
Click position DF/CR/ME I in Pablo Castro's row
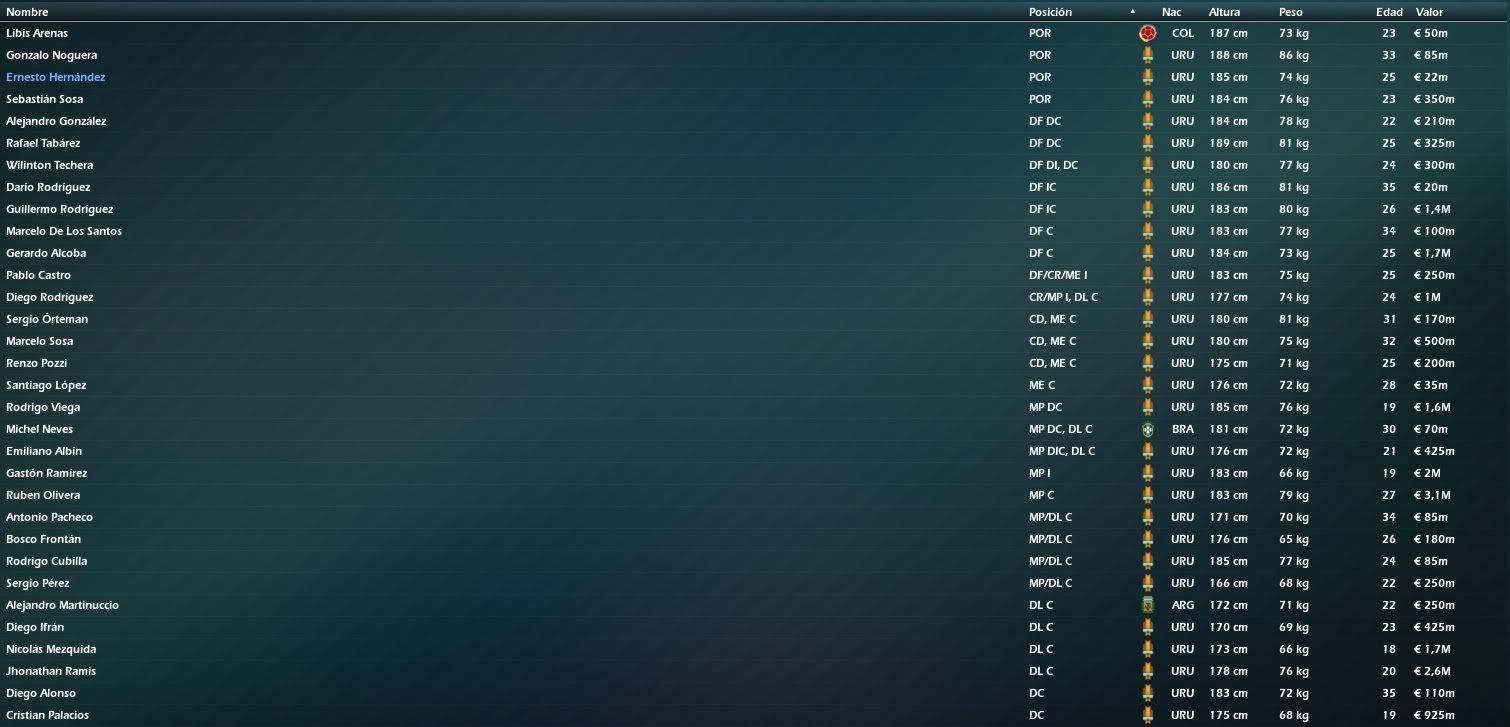pos(1058,275)
